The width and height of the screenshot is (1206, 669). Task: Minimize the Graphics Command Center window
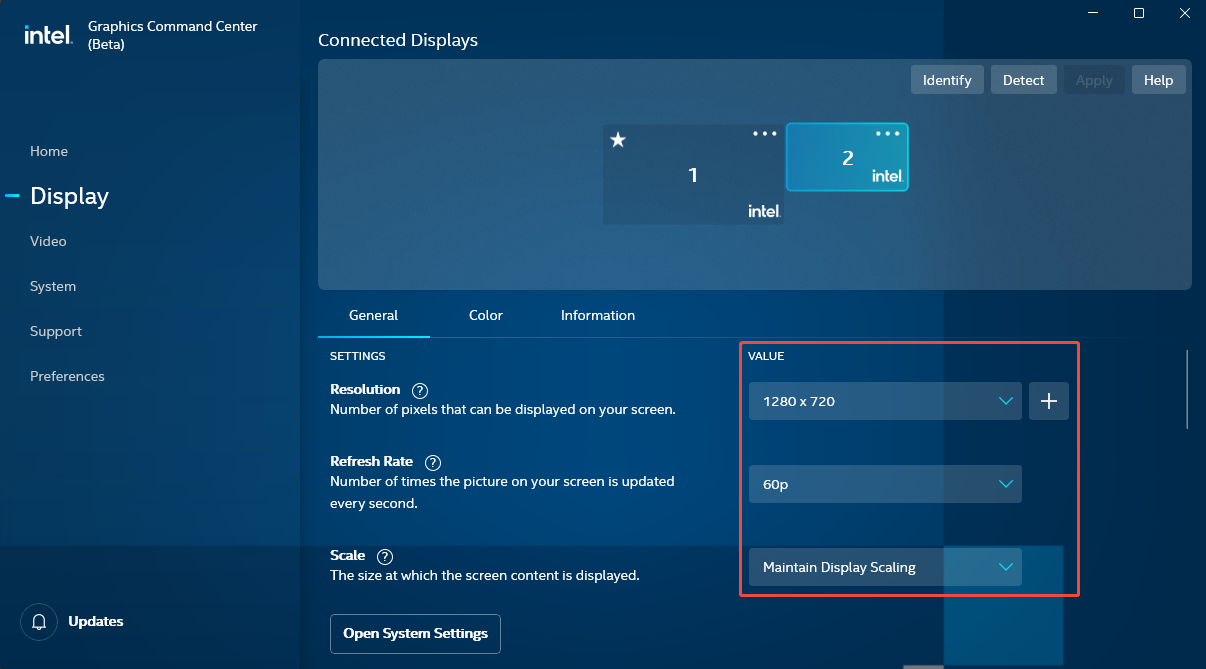1093,13
